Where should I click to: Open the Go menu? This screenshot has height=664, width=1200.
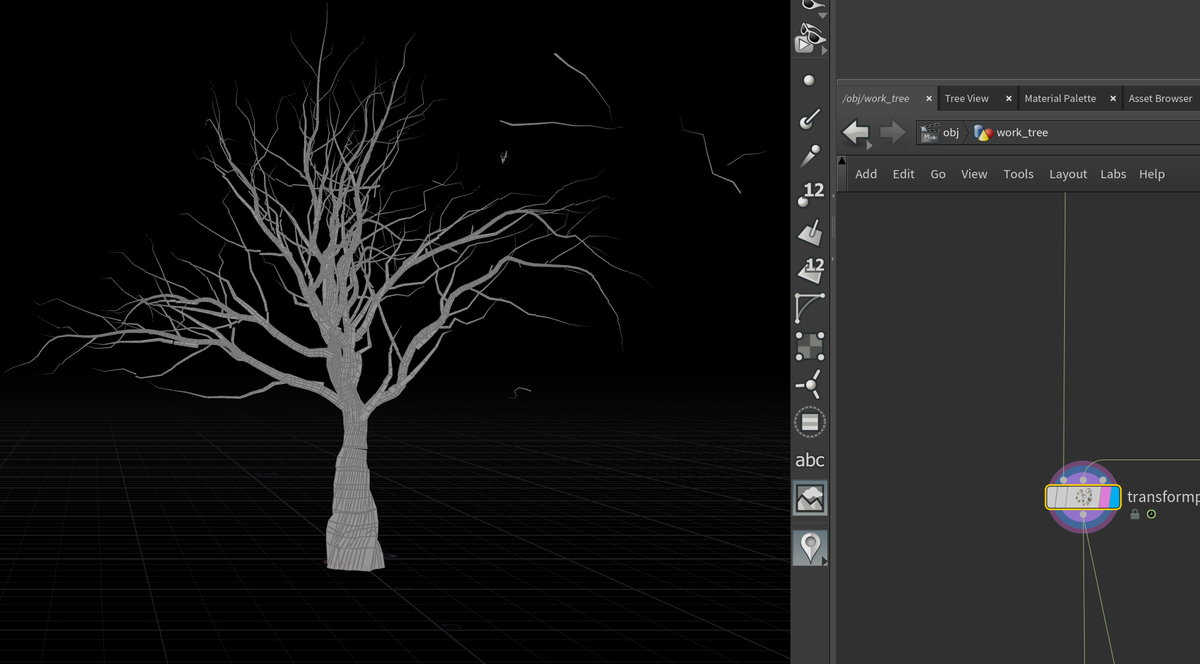[938, 174]
